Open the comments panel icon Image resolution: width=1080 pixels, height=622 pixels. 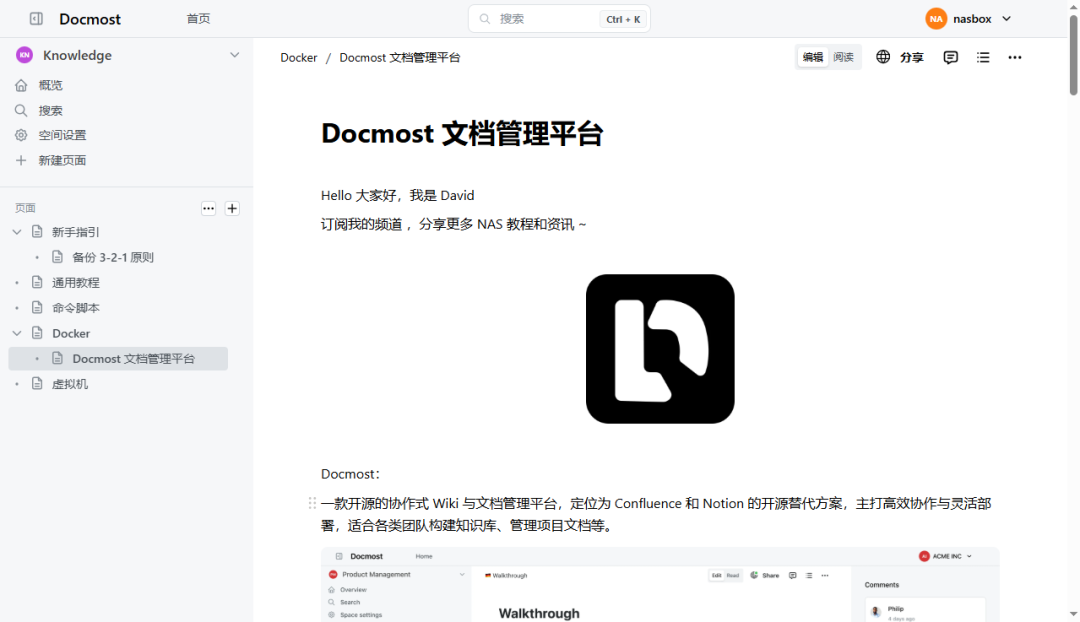pos(951,57)
